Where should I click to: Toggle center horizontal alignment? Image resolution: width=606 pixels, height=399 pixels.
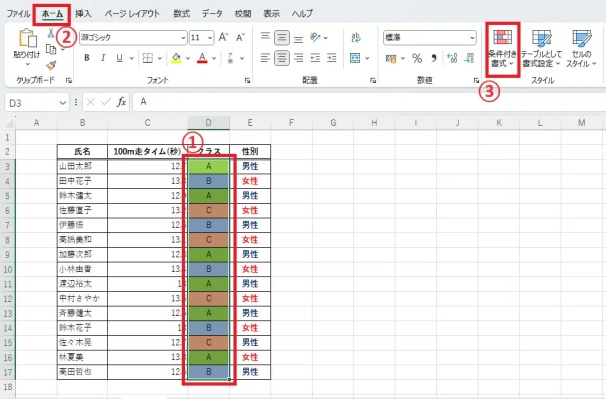pyautogui.click(x=282, y=58)
